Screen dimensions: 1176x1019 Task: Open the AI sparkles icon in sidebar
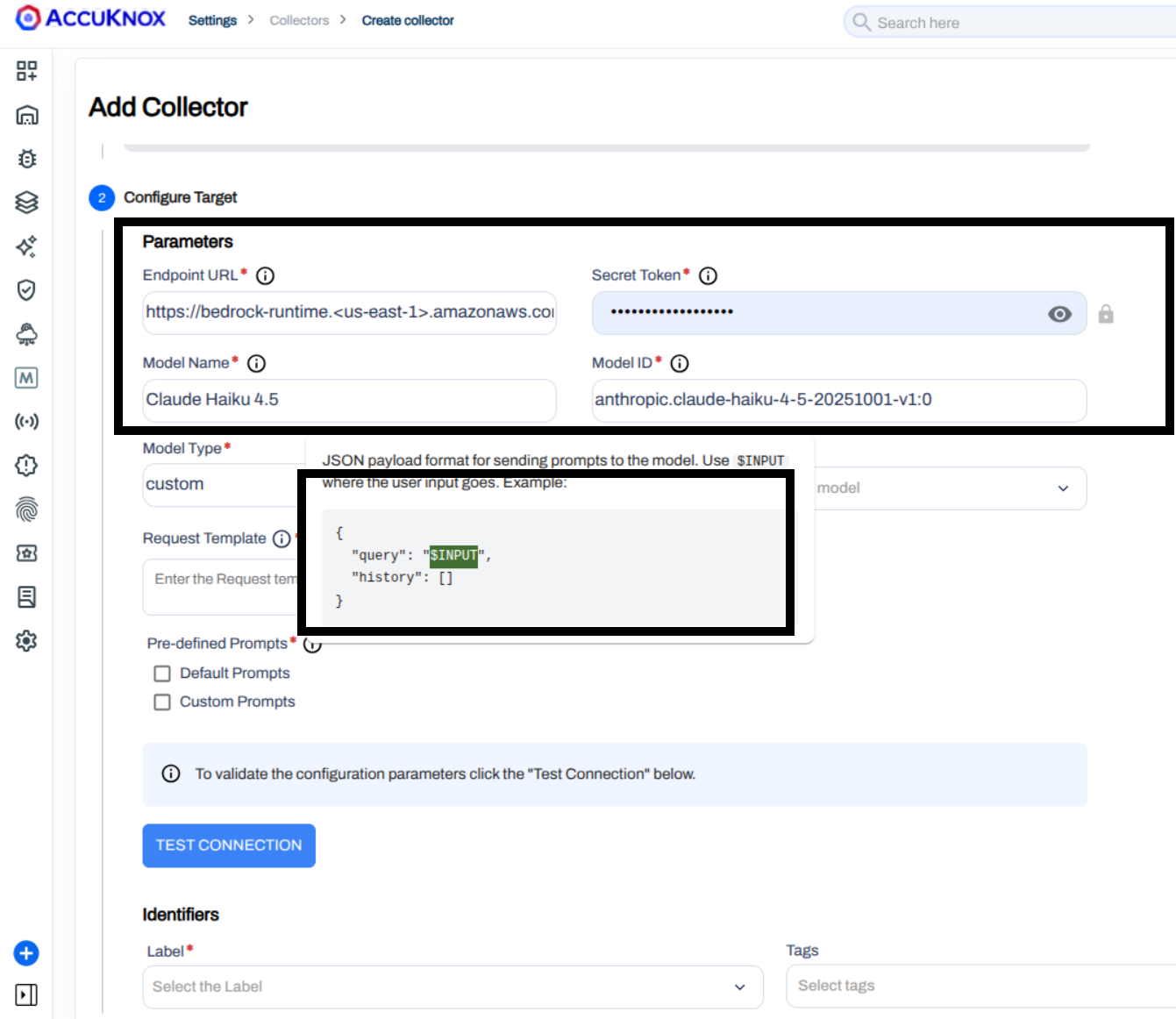coord(27,246)
